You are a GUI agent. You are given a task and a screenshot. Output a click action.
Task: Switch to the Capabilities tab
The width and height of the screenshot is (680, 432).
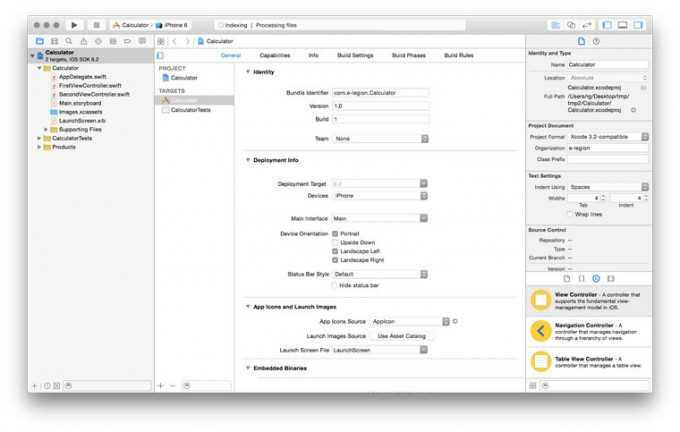pyautogui.click(x=275, y=56)
